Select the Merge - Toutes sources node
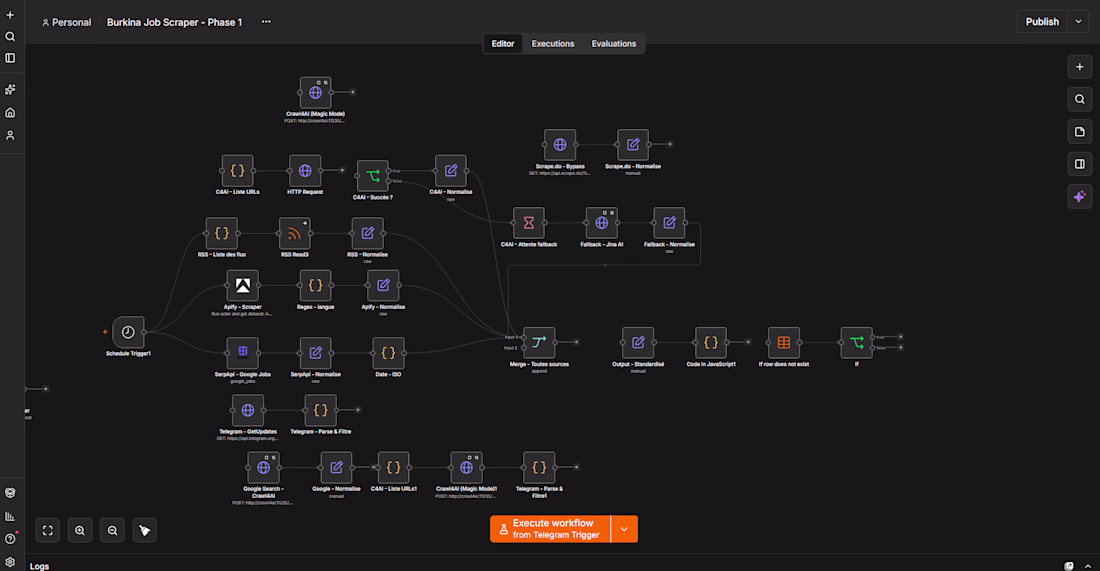 point(539,342)
